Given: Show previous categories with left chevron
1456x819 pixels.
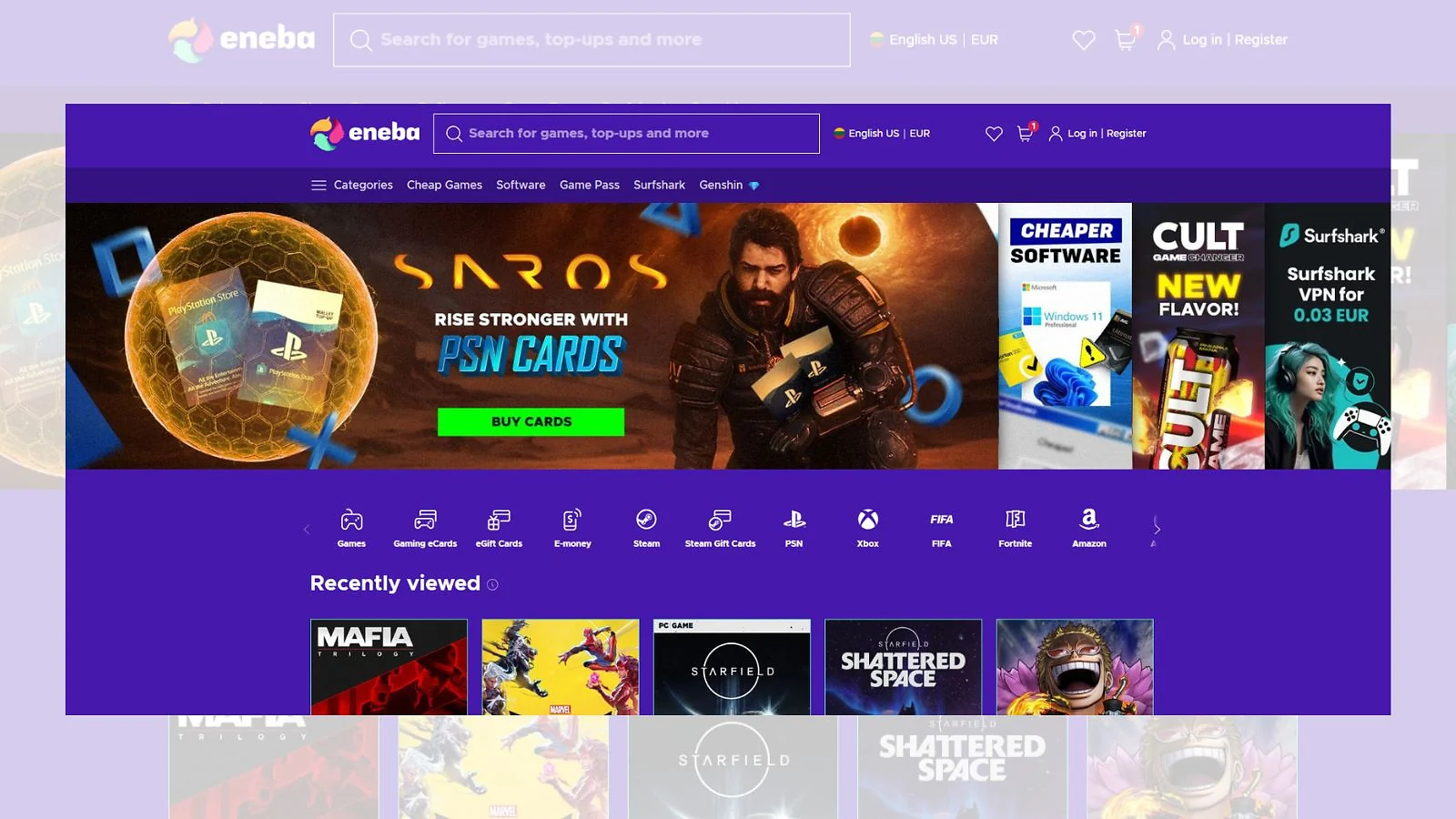Looking at the screenshot, I should point(307,529).
